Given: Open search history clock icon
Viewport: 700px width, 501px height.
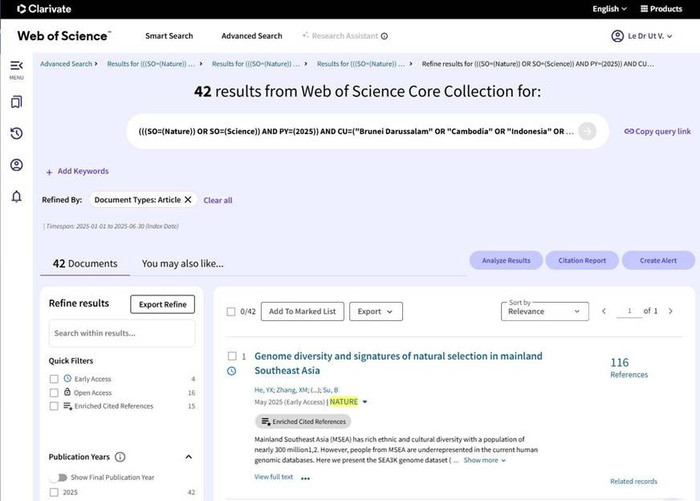Looking at the screenshot, I should tap(16, 134).
